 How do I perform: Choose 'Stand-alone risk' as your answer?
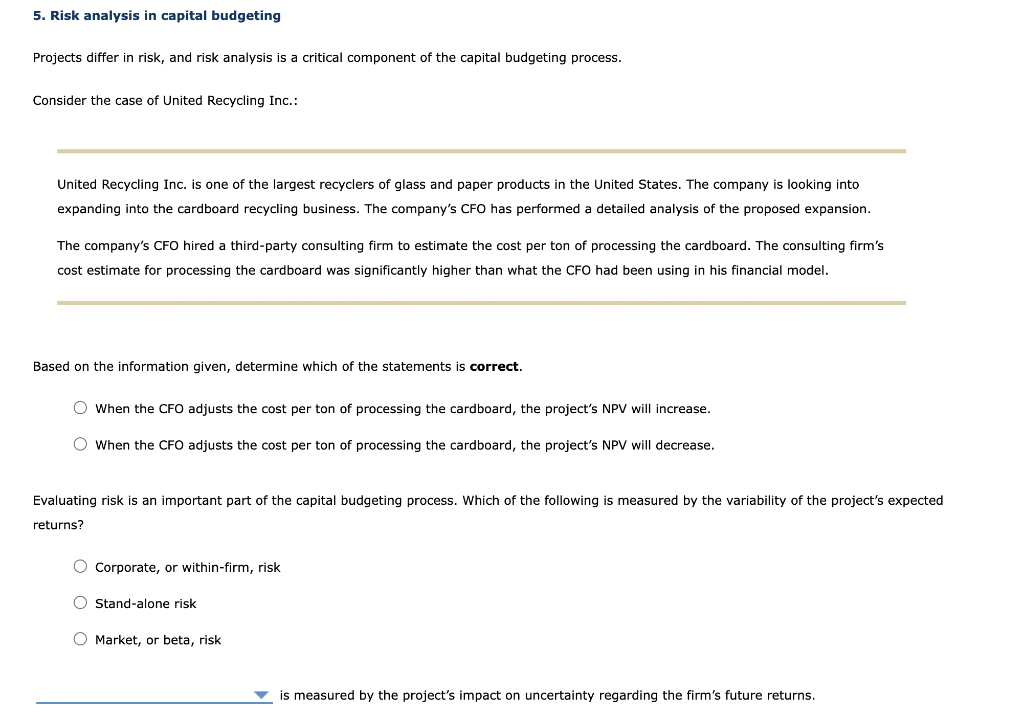(80, 601)
